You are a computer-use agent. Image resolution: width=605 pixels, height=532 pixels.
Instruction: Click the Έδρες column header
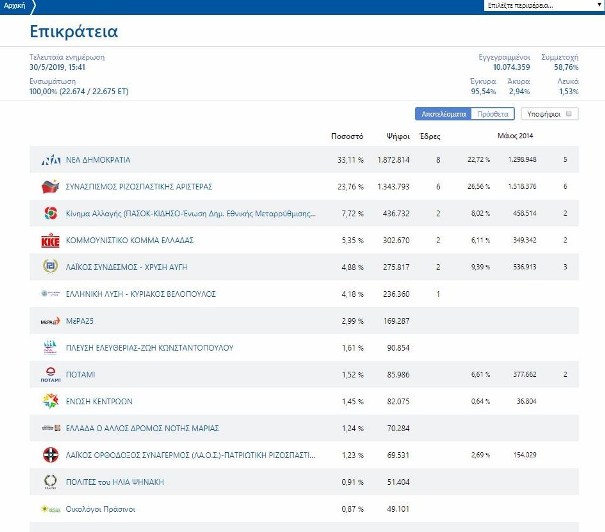click(x=430, y=136)
